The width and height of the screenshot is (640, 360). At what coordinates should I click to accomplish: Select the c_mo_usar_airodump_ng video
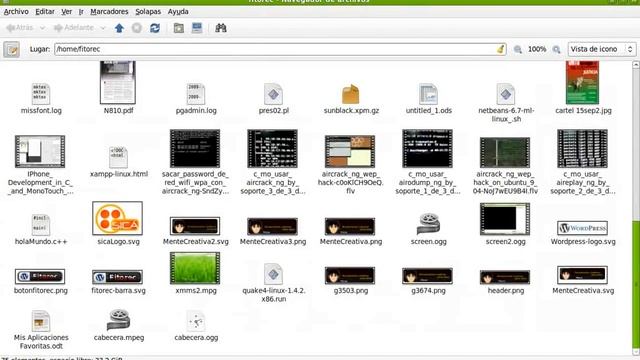coord(427,149)
